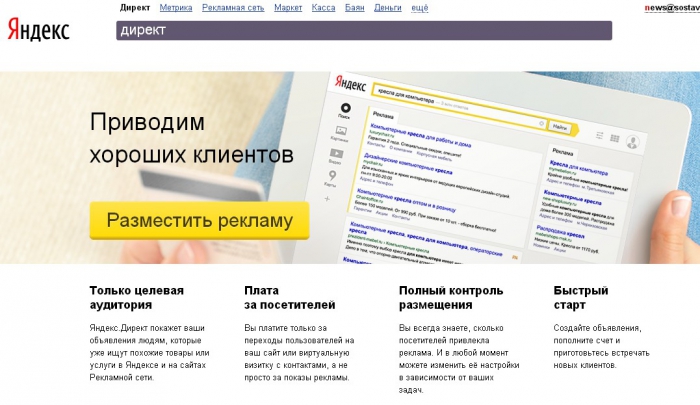This screenshot has height=405, width=700.
Task: Open the Директ tab in top navigation
Action: tap(135, 8)
